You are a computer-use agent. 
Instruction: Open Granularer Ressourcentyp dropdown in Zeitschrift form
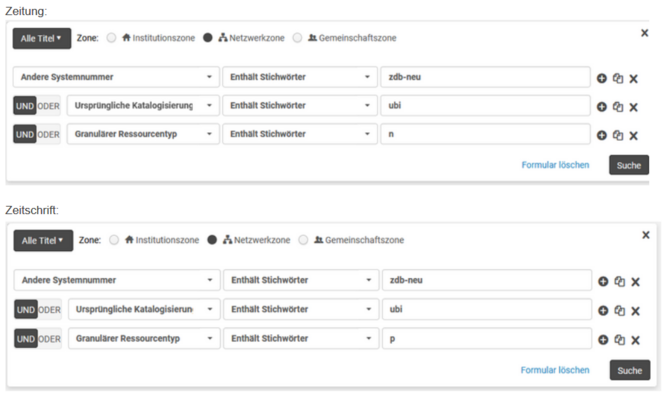click(144, 338)
